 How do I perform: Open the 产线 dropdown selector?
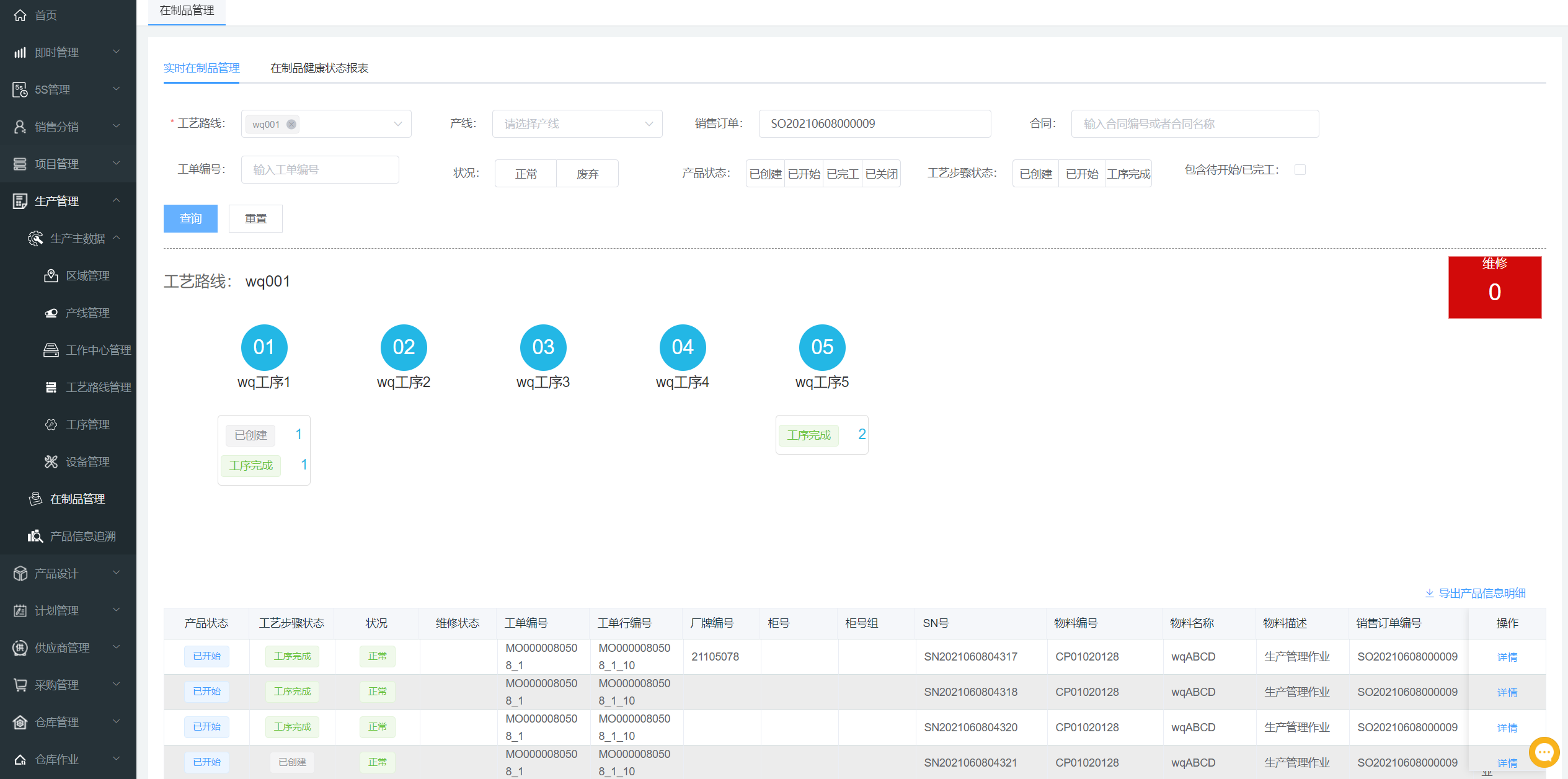tap(577, 124)
